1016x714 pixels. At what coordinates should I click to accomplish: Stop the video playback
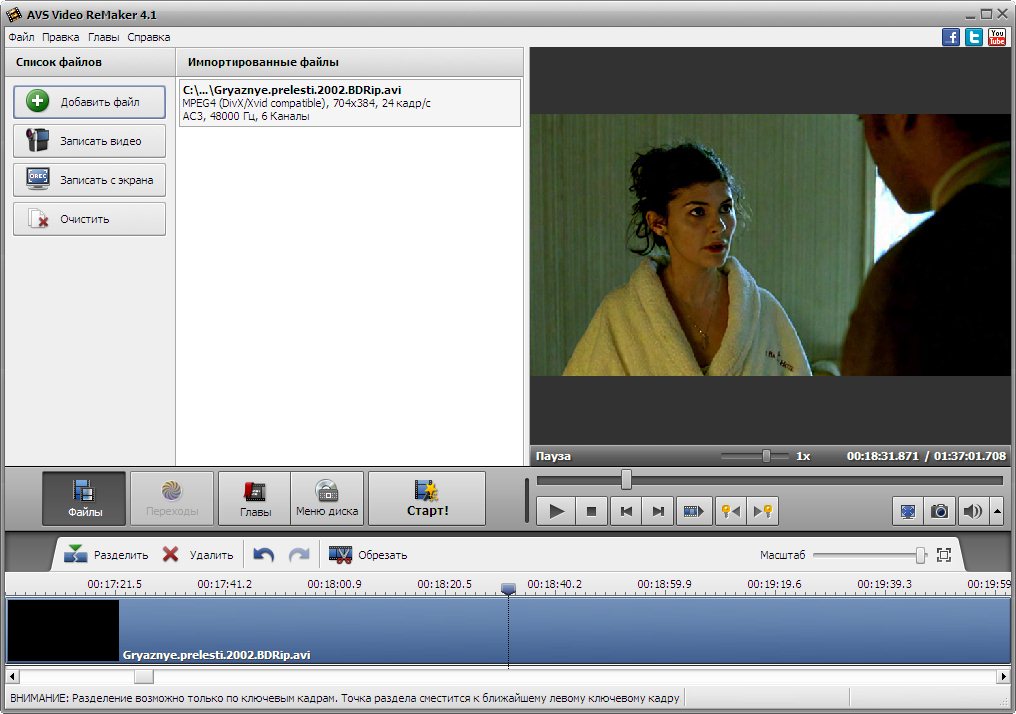point(591,511)
